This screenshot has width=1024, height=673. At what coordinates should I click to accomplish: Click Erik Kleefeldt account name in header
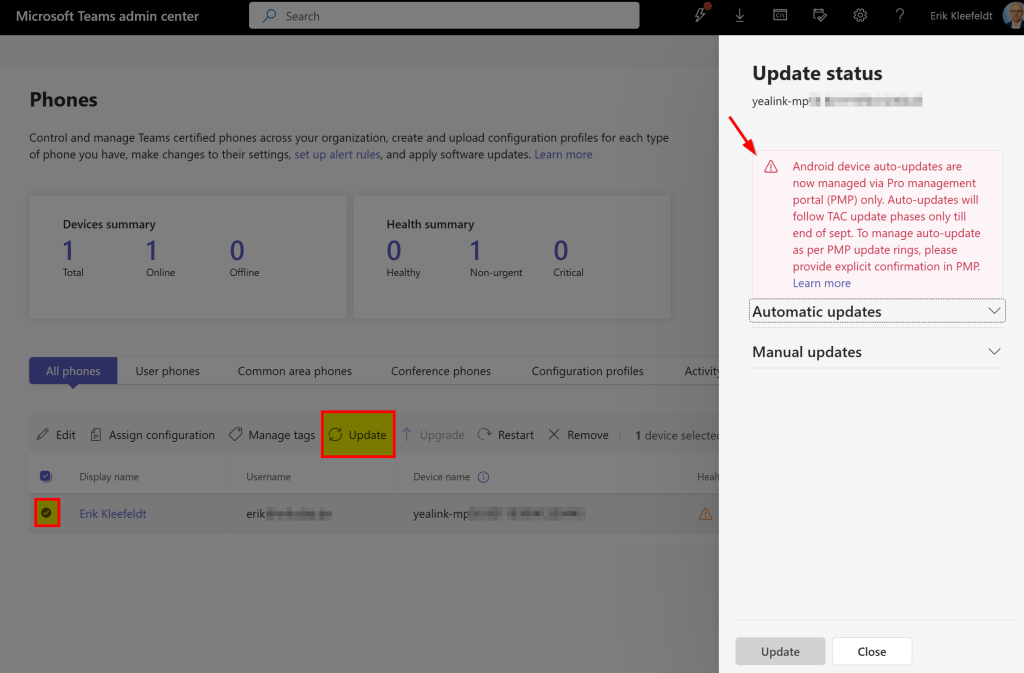click(961, 16)
